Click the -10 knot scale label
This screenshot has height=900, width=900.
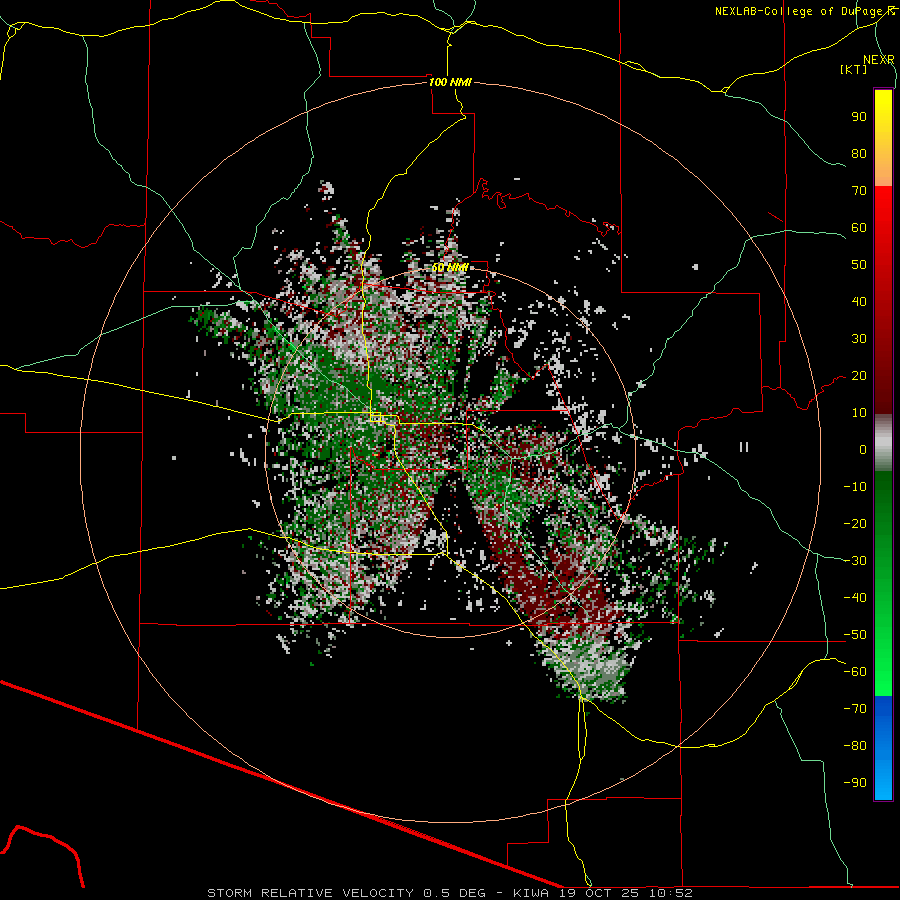tap(855, 487)
